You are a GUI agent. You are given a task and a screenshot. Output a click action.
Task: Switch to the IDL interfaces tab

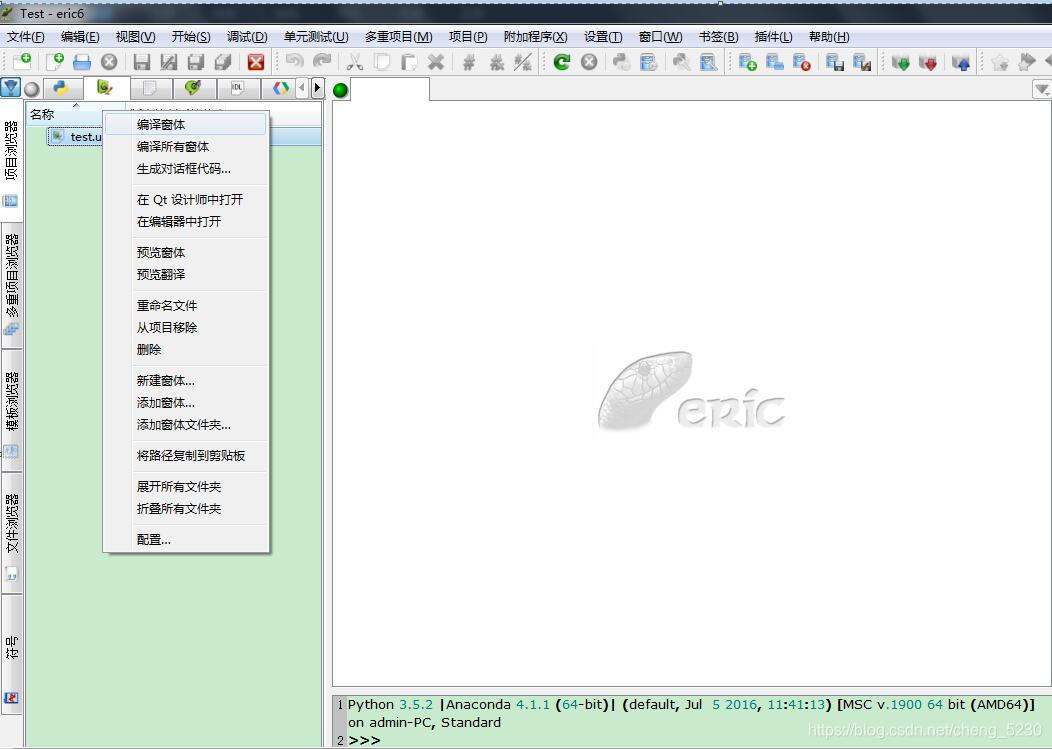coord(238,88)
